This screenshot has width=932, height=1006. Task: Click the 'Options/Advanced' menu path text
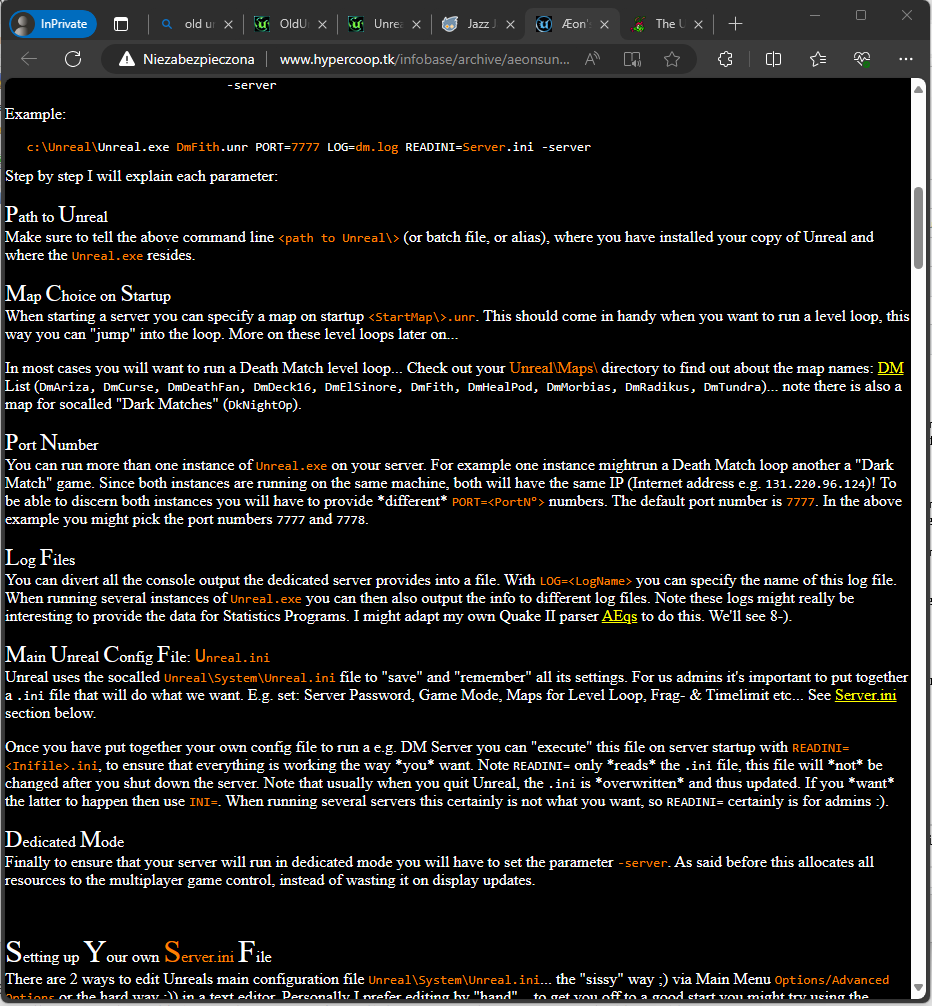(x=832, y=980)
